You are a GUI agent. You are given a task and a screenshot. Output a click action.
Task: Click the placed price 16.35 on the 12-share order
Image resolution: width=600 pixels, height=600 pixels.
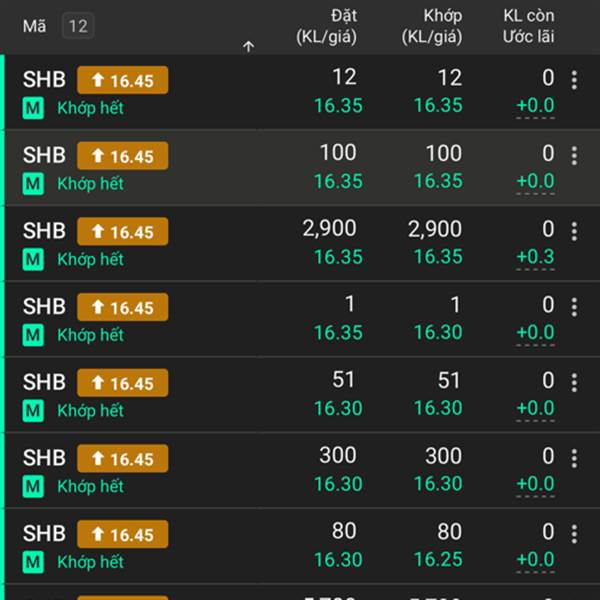click(x=338, y=106)
